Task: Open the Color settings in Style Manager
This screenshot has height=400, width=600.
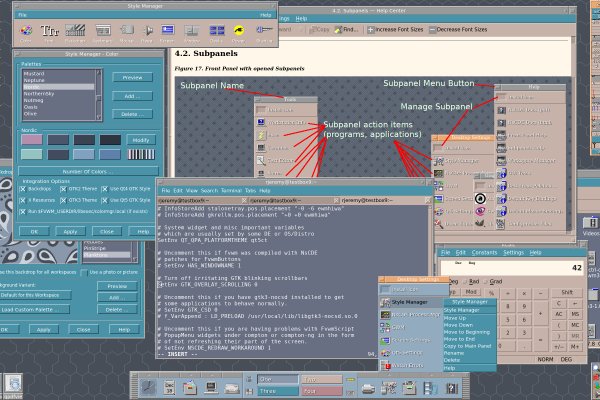Action: click(x=26, y=32)
